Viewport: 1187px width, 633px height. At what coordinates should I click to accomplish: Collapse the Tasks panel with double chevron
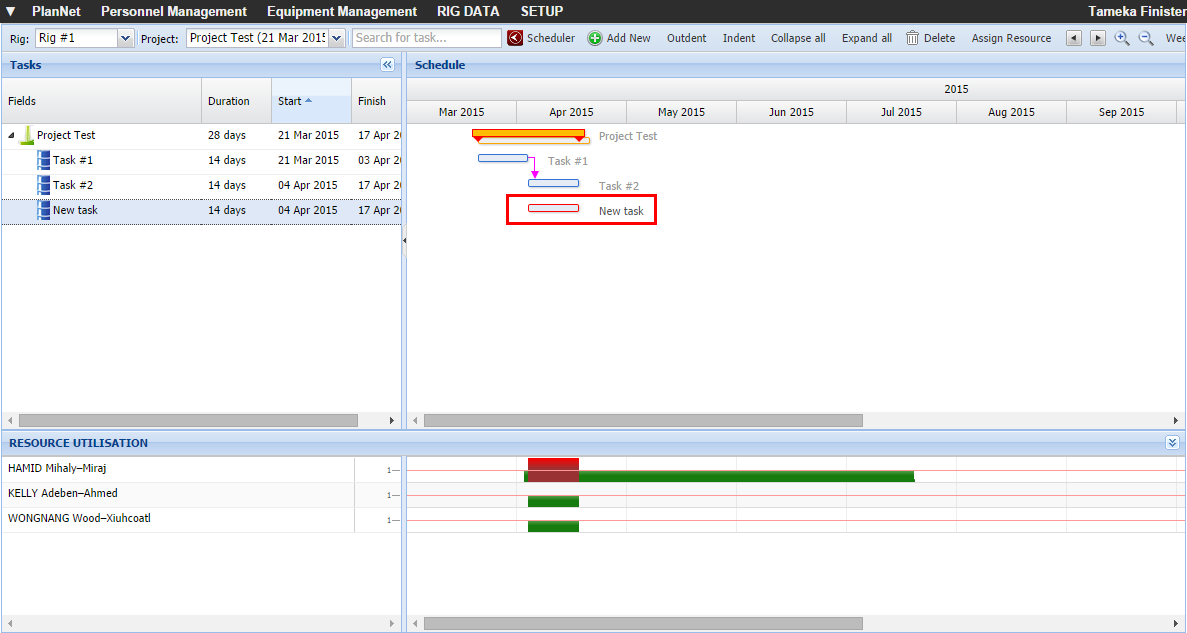coord(388,65)
